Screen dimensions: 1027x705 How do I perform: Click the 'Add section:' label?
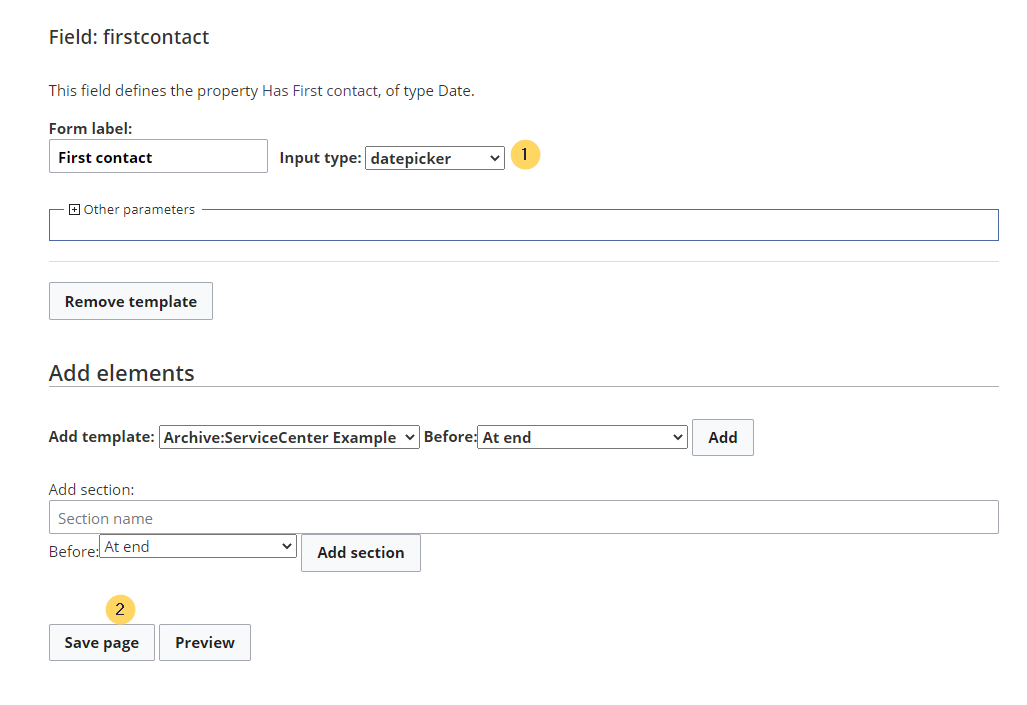pyautogui.click(x=92, y=489)
